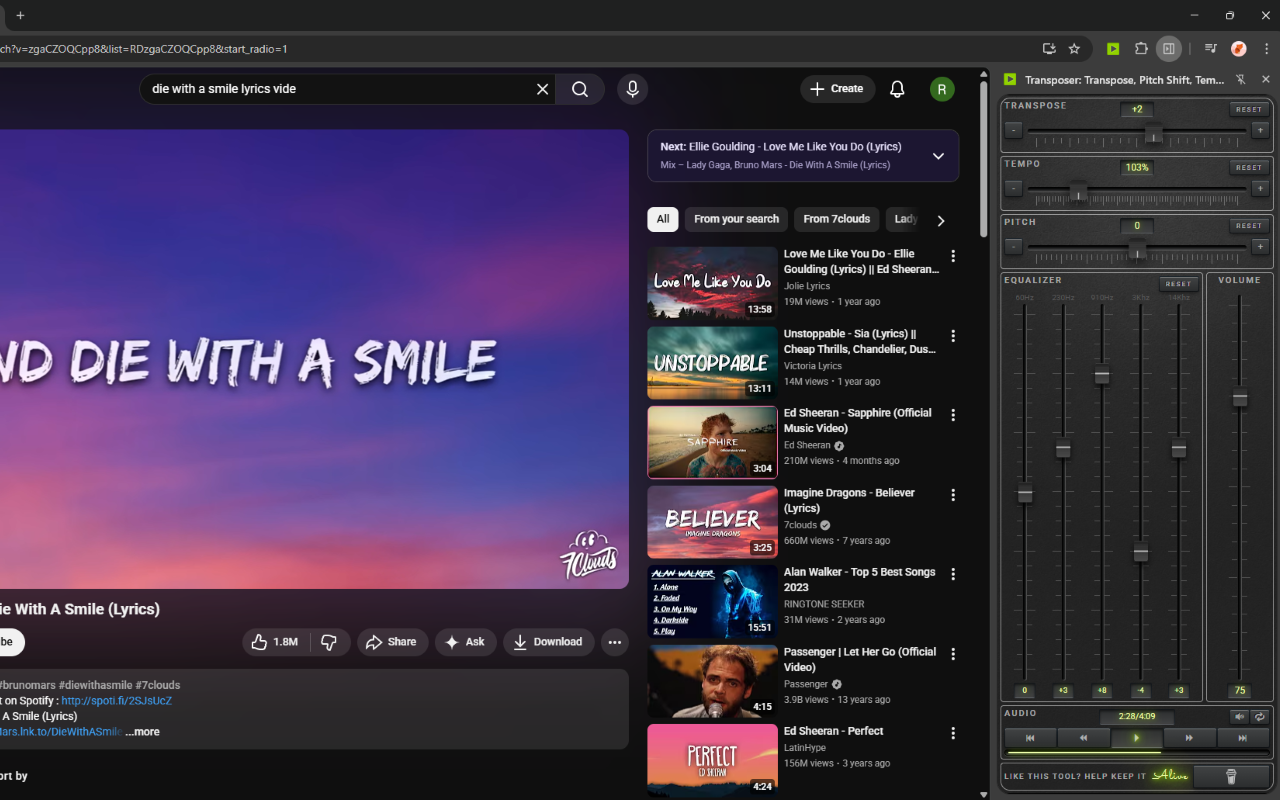This screenshot has height=800, width=1280.
Task: Rewind in Transposer audio controls
Action: pos(1083,738)
